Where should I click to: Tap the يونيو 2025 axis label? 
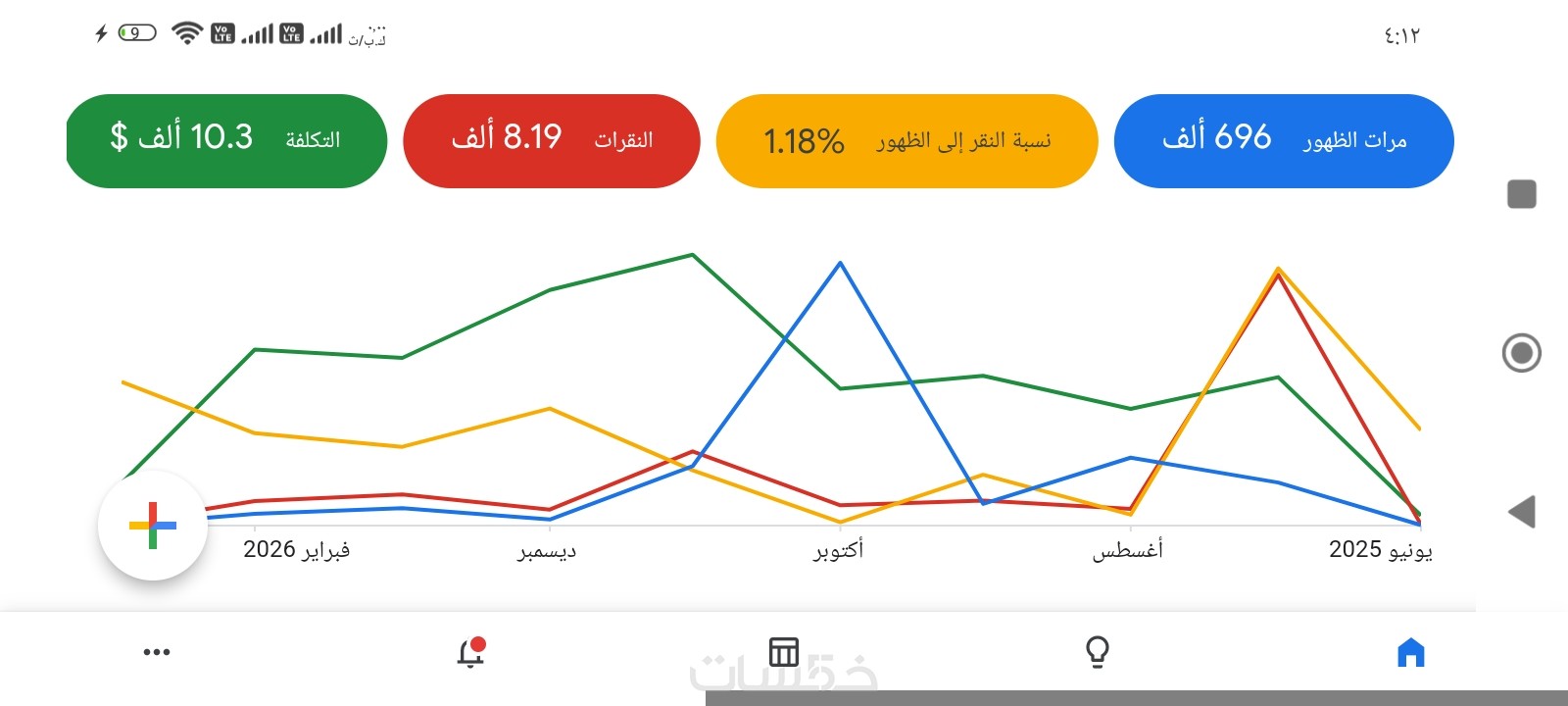[1380, 550]
